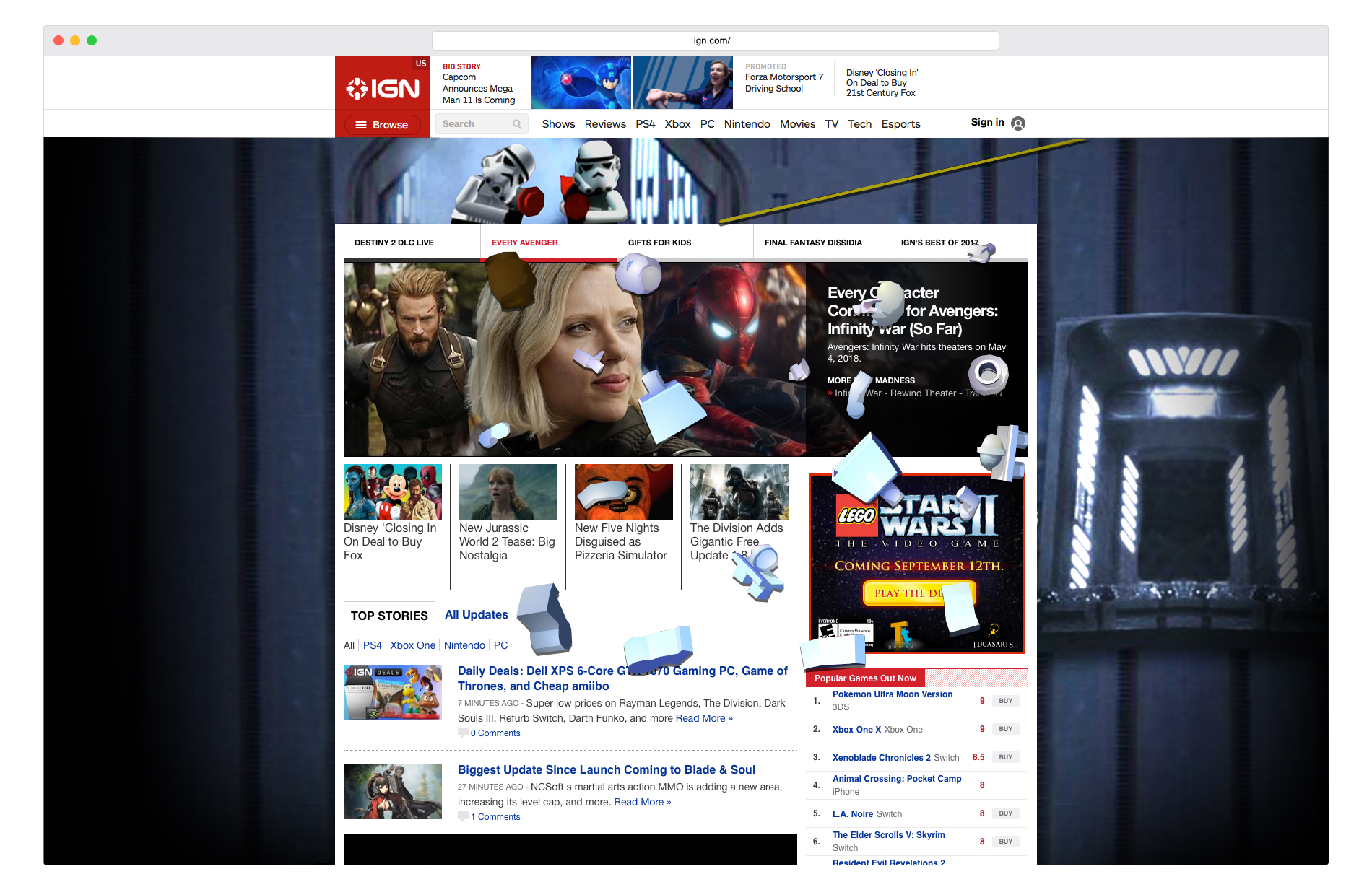Open the Movies section
Viewport: 1372px width, 882px height.
pyautogui.click(x=797, y=124)
